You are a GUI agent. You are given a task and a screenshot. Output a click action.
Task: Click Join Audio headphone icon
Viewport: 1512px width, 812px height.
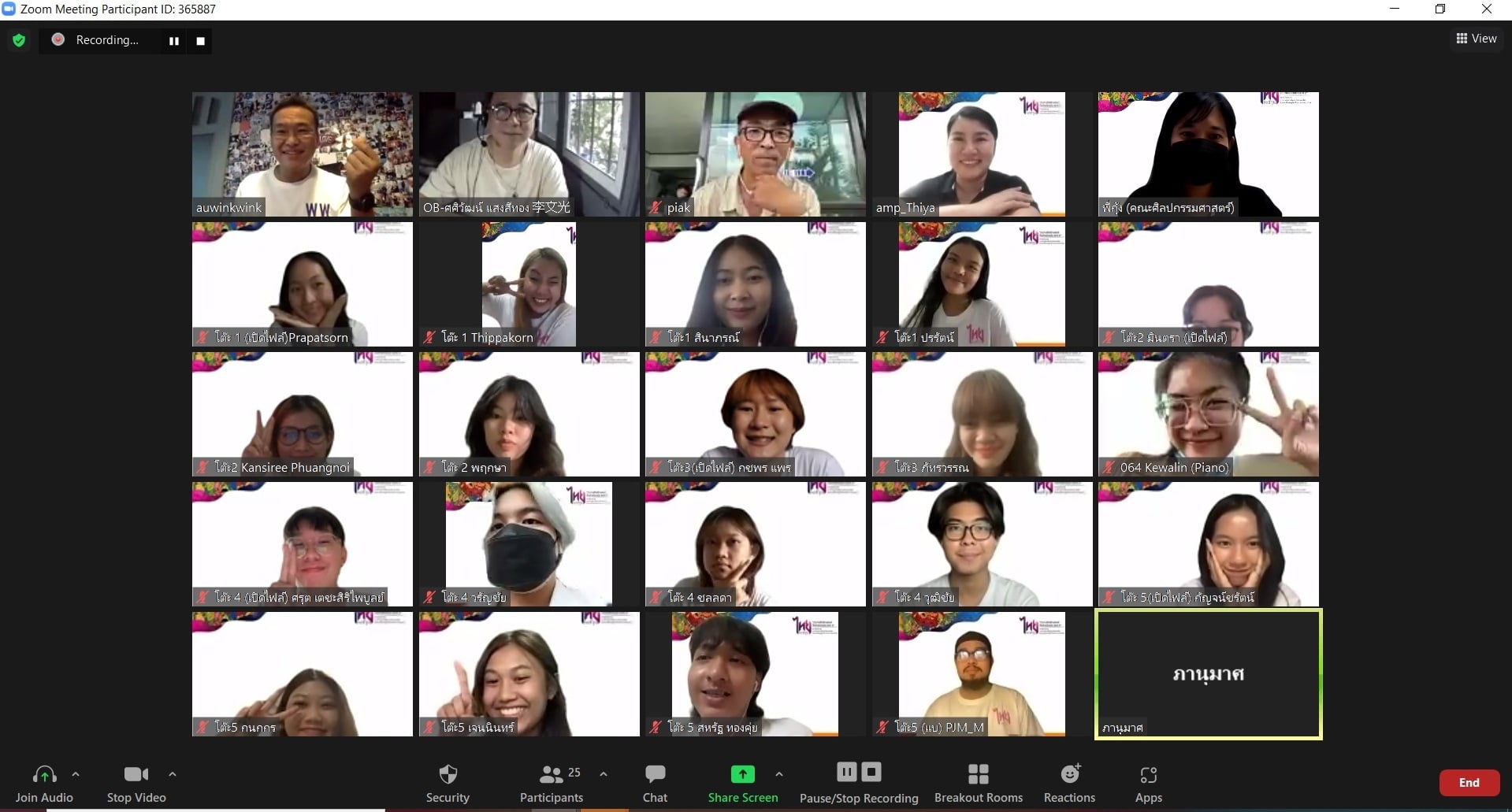[x=44, y=775]
